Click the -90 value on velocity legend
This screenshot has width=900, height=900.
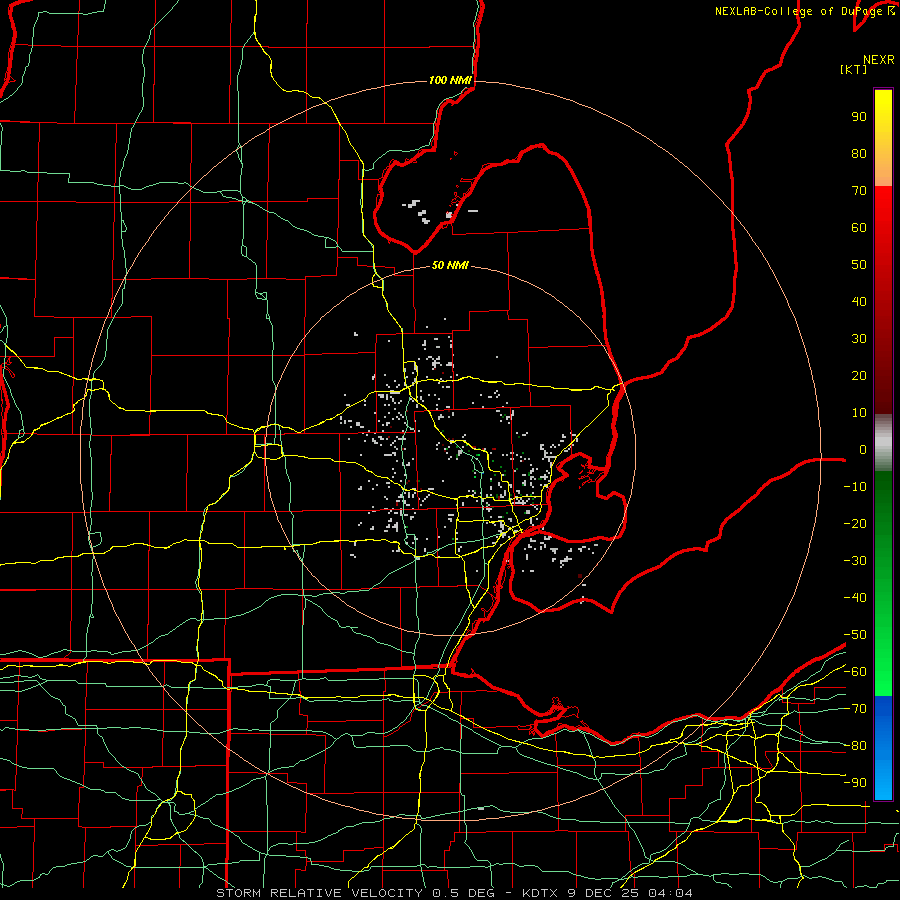(x=855, y=783)
